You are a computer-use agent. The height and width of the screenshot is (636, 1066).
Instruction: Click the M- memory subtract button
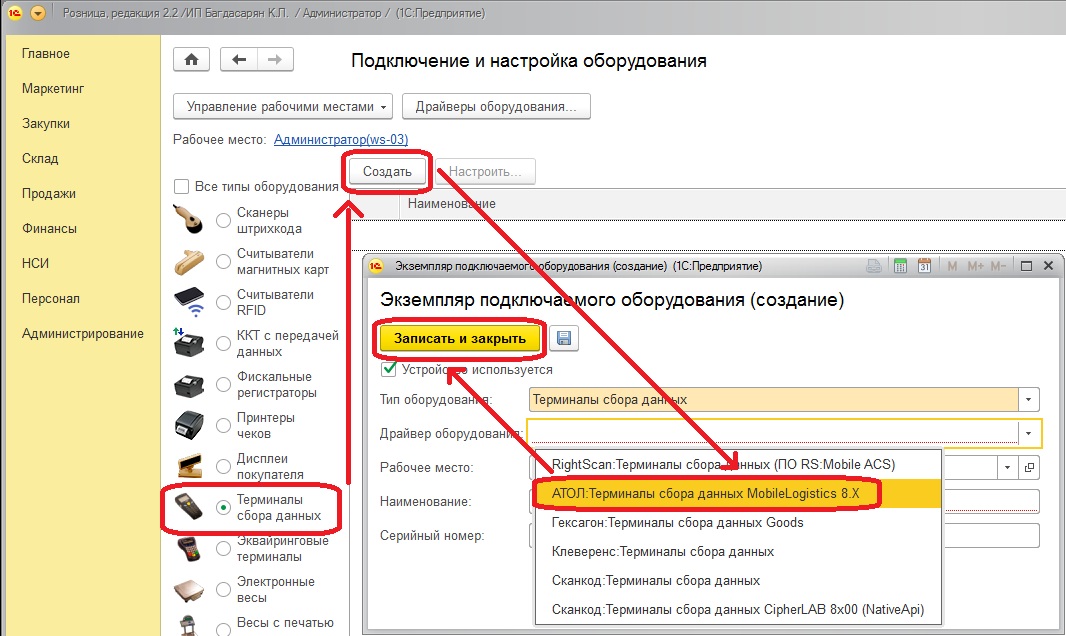tap(998, 266)
